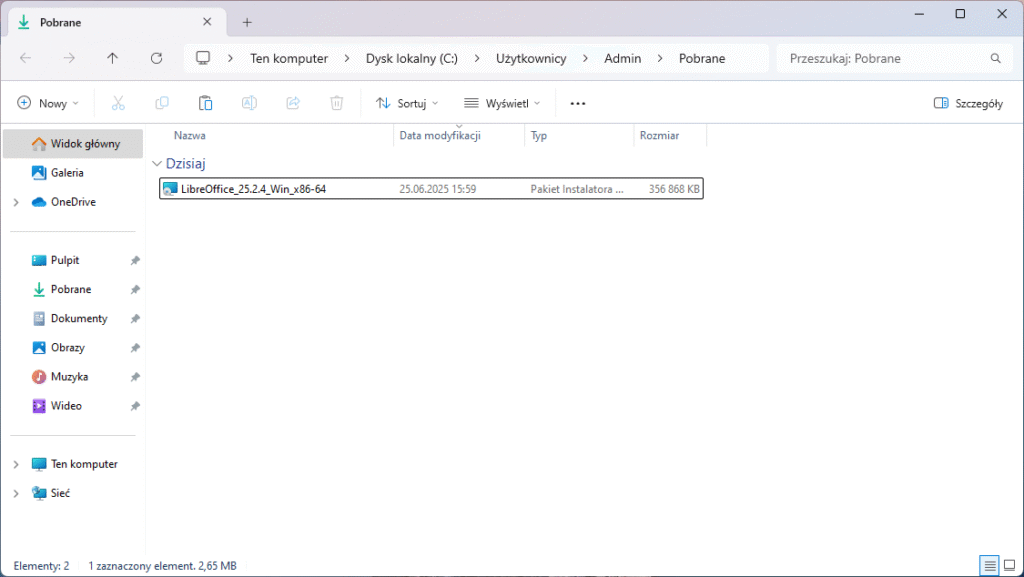Open the Nowy dropdown menu
Viewport: 1024px width, 577px height.
48,103
